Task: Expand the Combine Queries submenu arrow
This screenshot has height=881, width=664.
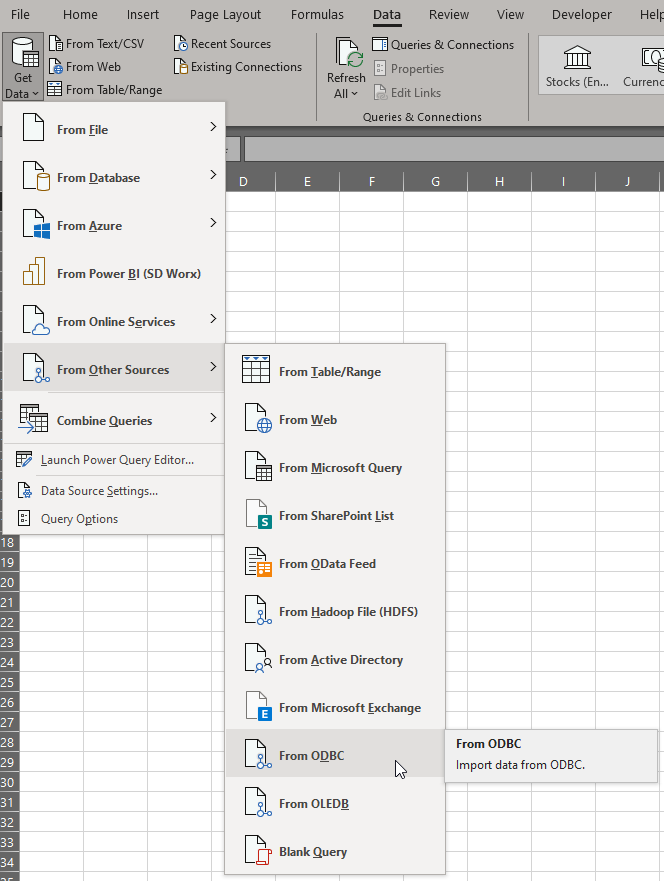Action: click(x=213, y=418)
